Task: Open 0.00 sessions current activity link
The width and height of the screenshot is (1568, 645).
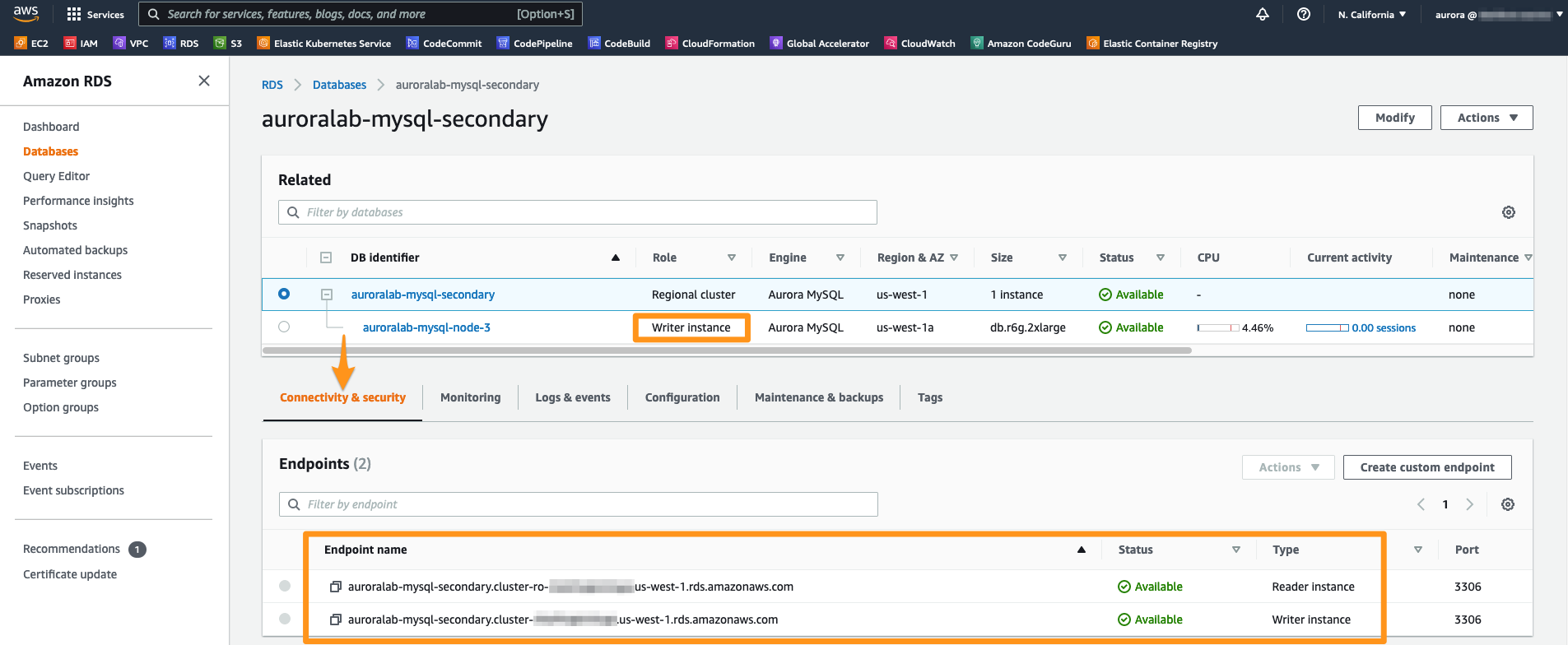Action: point(1384,327)
